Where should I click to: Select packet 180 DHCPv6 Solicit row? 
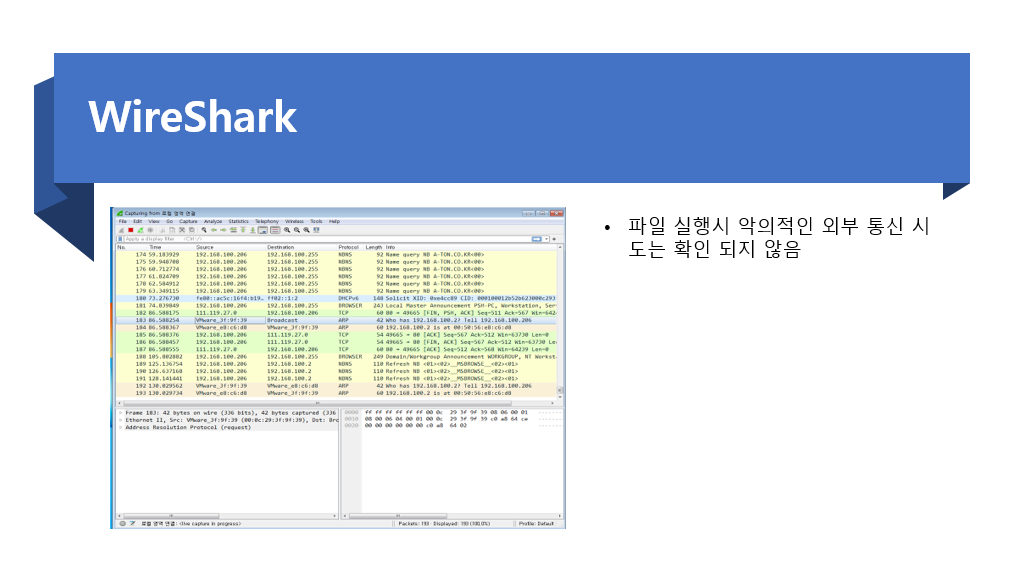(x=336, y=298)
